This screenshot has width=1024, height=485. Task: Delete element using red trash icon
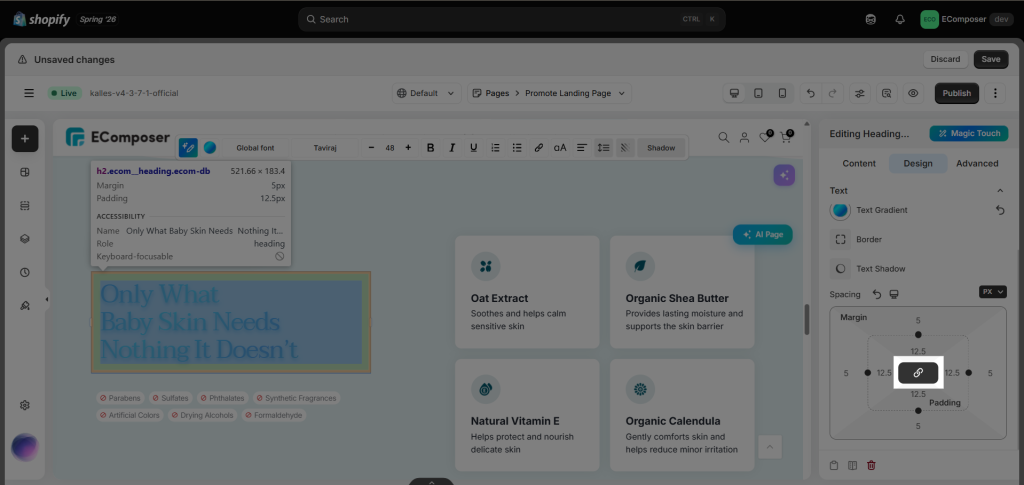point(871,465)
